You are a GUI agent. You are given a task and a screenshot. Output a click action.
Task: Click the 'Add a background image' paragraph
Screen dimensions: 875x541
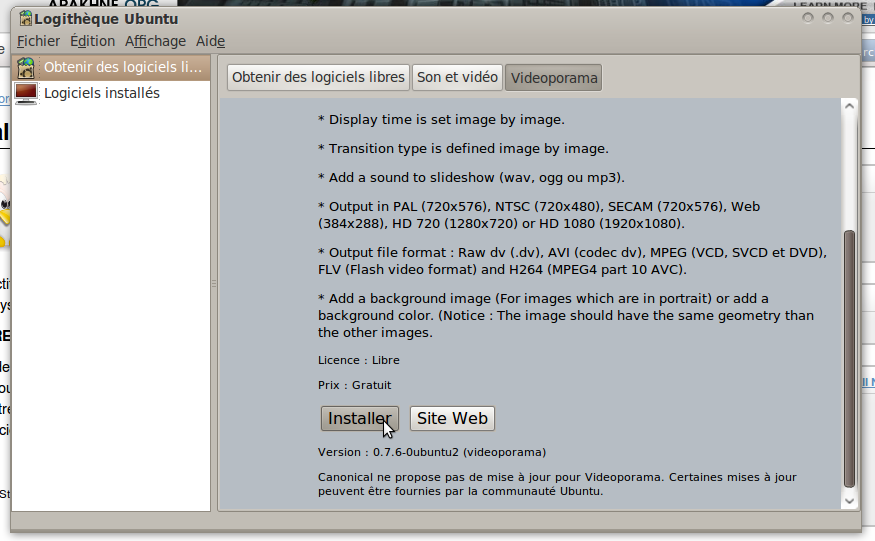(566, 315)
